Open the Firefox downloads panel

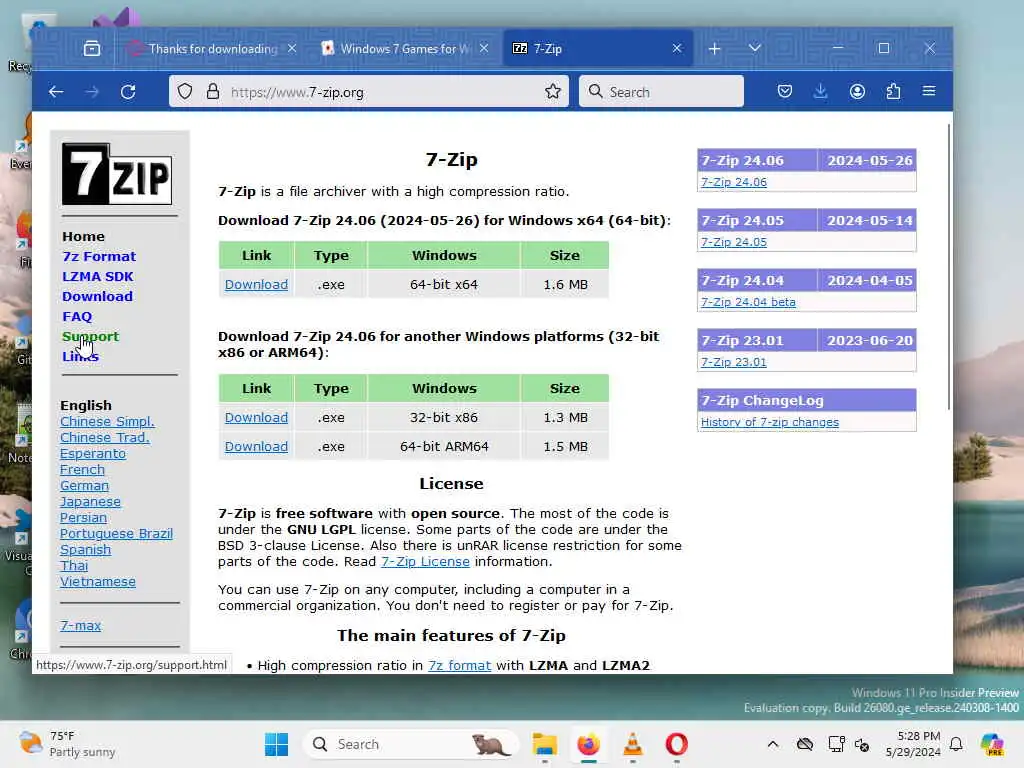(x=821, y=91)
